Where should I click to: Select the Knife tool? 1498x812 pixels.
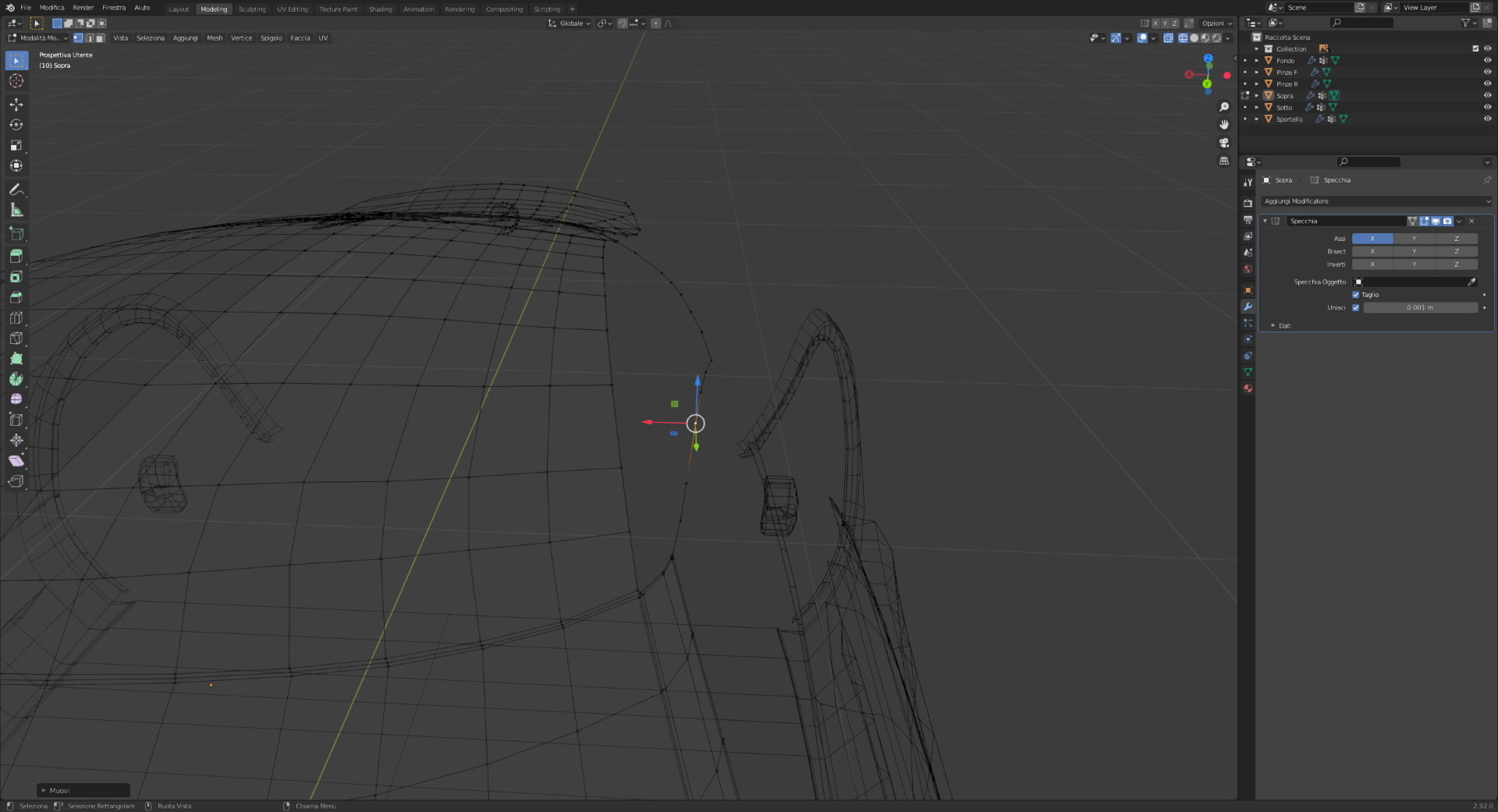click(16, 338)
